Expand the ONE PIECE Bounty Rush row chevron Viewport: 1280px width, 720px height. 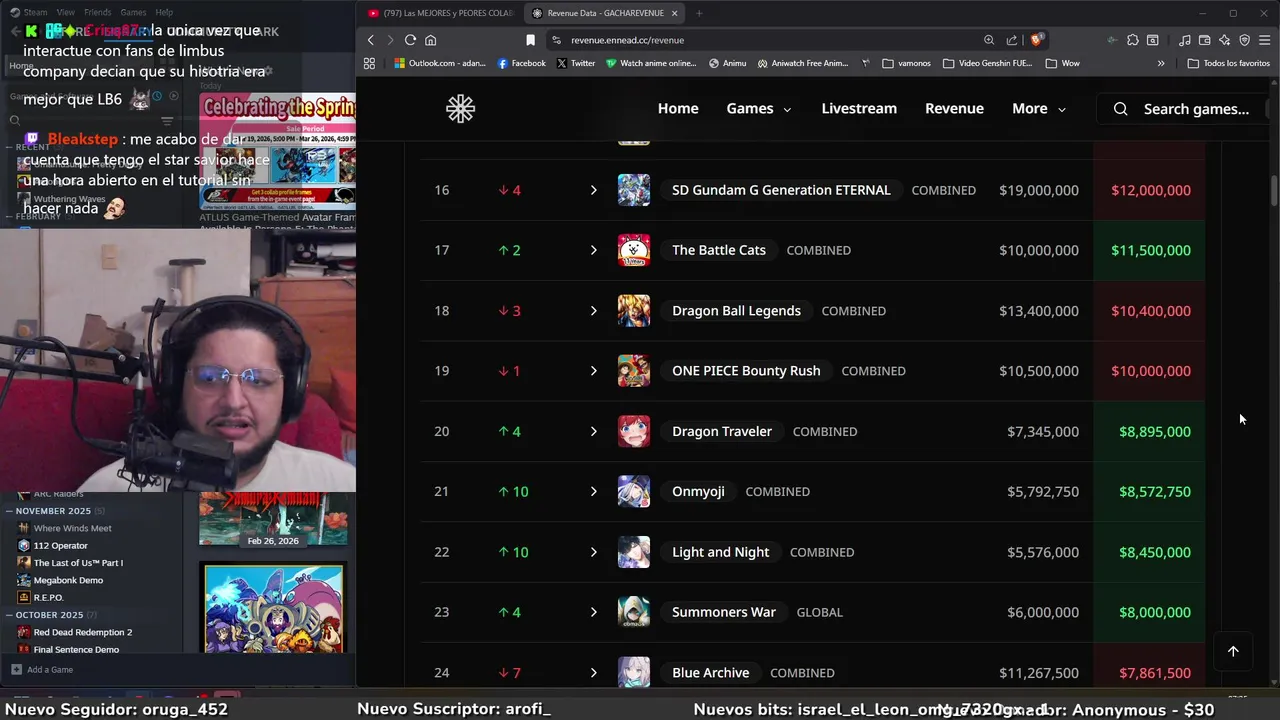(593, 371)
